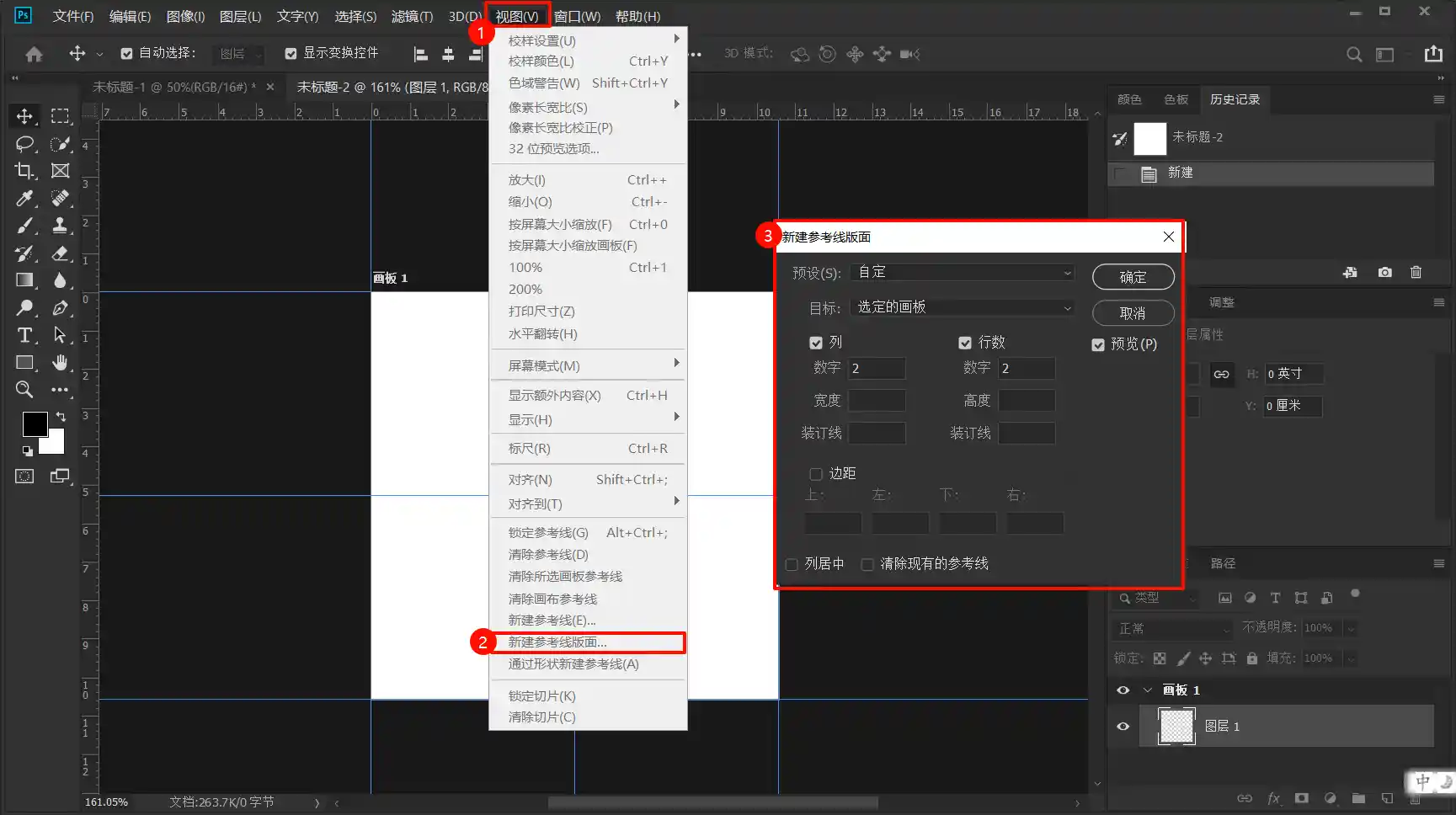Select the Horizontal Type tool
Viewport: 1456px width, 815px height.
(x=24, y=335)
